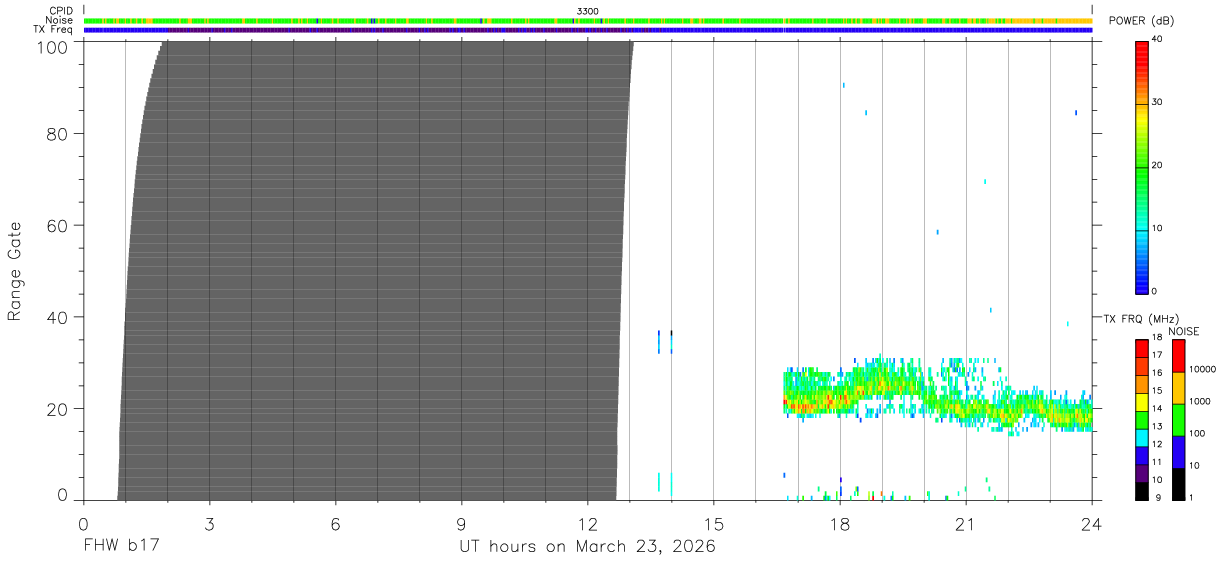Viewport: 1228px width, 567px height.
Task: Click the NOISE legend title
Action: point(1184,331)
